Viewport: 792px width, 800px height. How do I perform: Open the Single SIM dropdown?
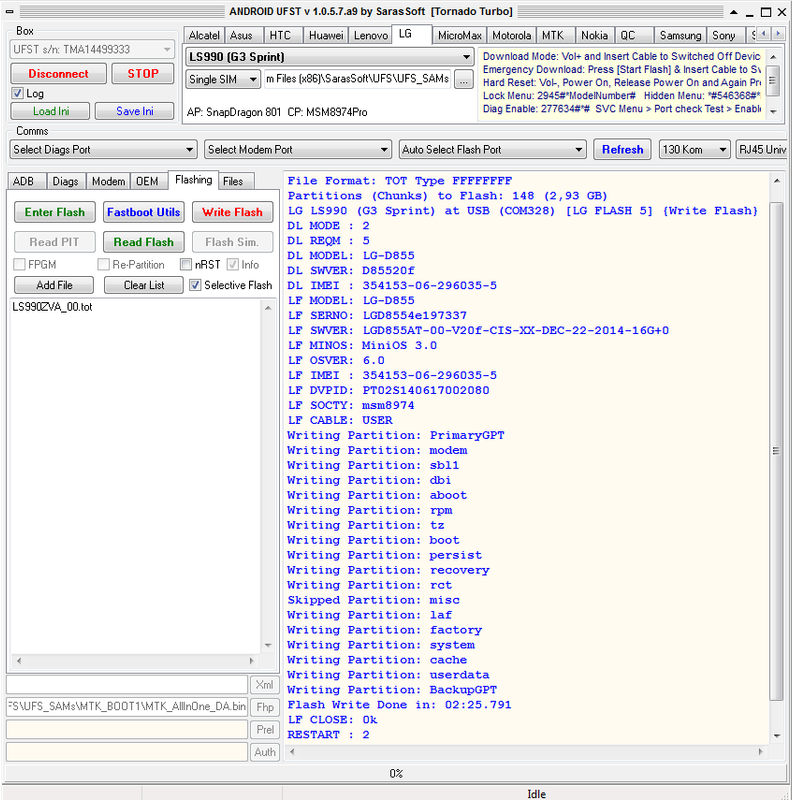pyautogui.click(x=223, y=79)
